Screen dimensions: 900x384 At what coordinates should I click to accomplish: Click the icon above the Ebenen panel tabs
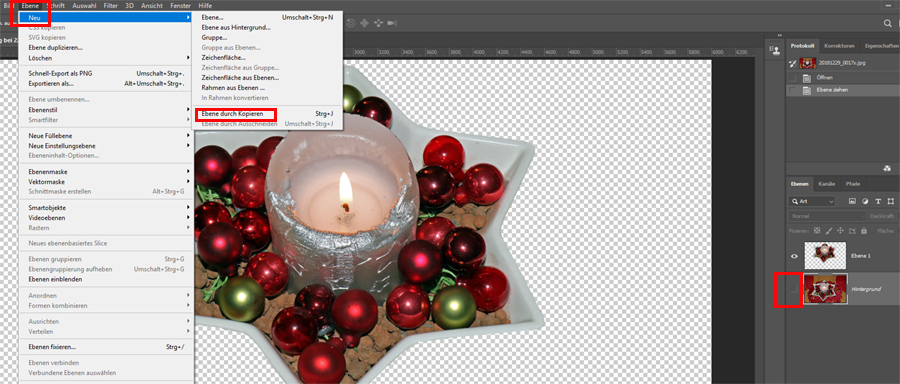click(x=887, y=168)
